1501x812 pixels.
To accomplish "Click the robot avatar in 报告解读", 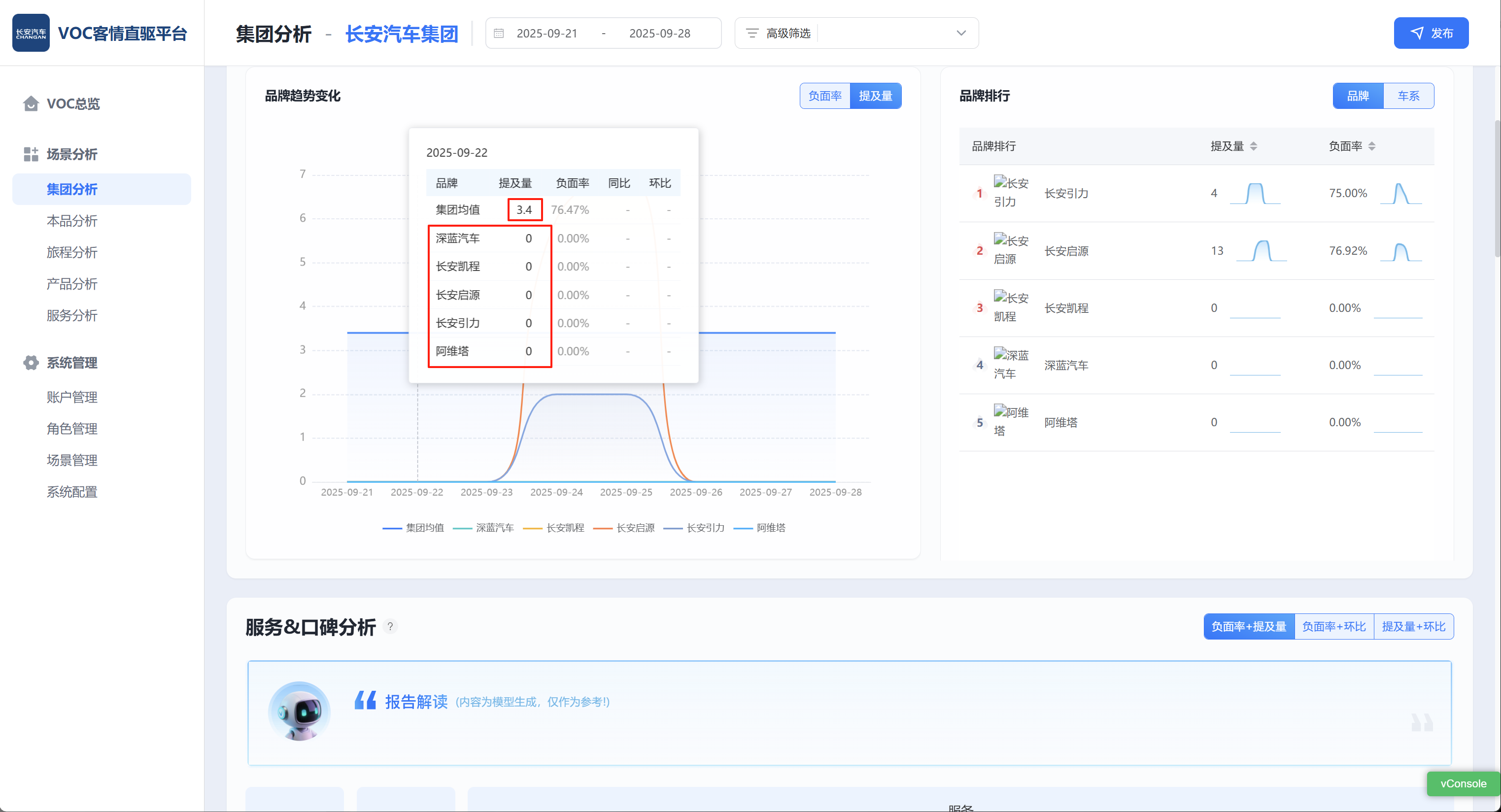I will click(299, 711).
